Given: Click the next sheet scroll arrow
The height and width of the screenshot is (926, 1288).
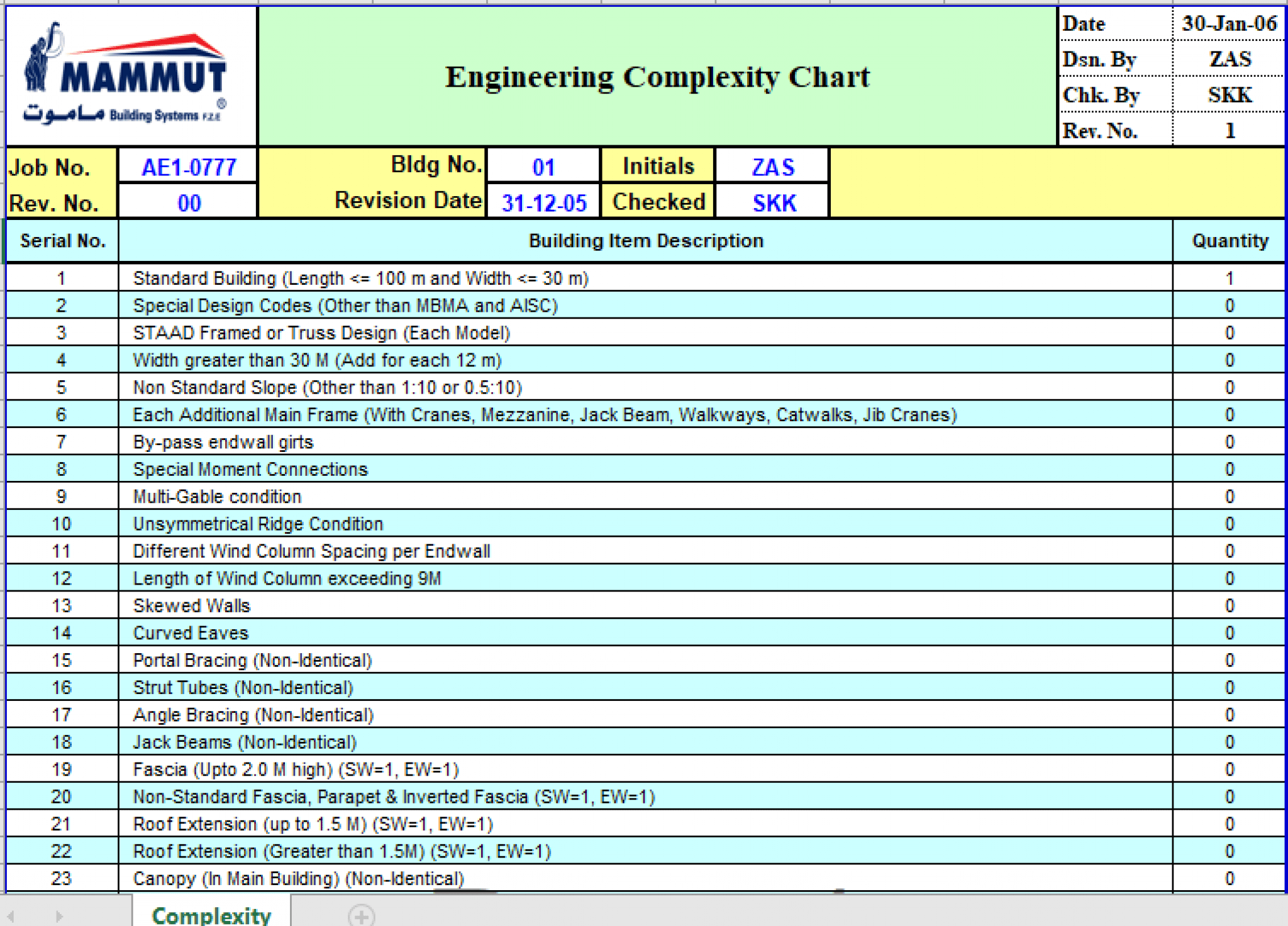Looking at the screenshot, I should click(59, 916).
